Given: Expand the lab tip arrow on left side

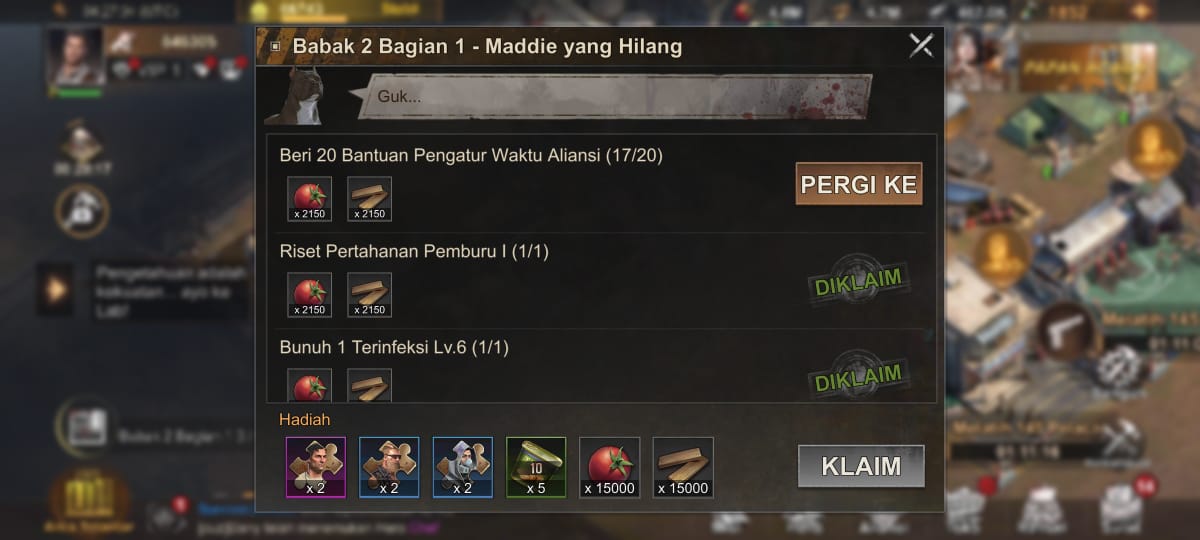Looking at the screenshot, I should [55, 290].
